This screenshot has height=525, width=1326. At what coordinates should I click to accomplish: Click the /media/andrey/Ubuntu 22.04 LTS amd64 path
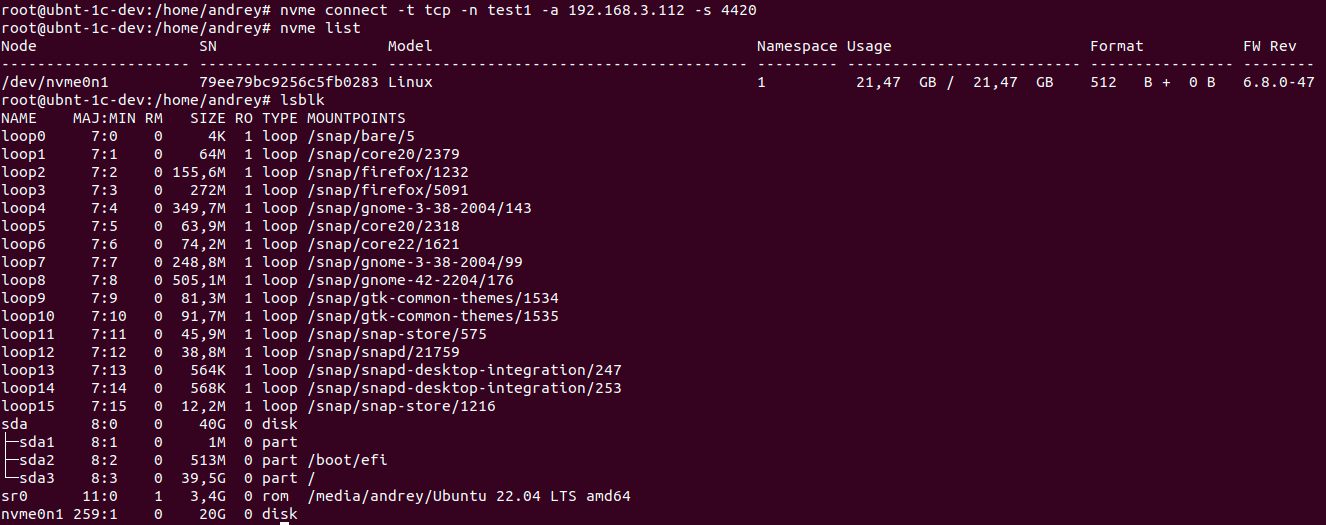point(468,496)
